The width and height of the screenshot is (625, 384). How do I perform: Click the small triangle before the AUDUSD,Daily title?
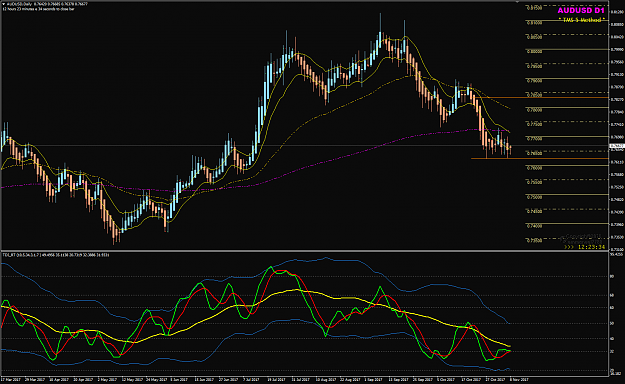(x=4, y=4)
